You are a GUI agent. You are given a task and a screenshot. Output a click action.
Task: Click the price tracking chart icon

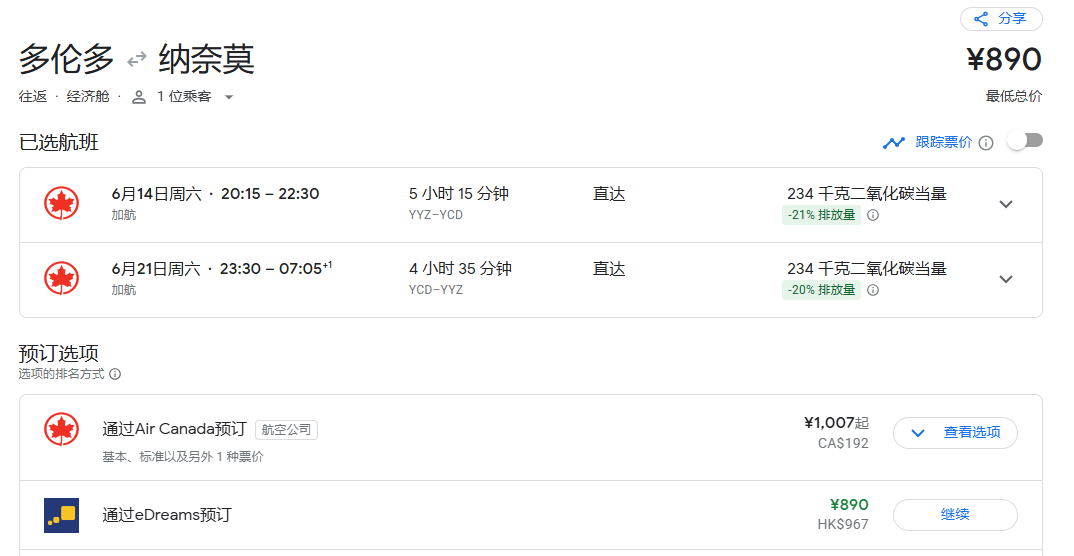click(893, 142)
